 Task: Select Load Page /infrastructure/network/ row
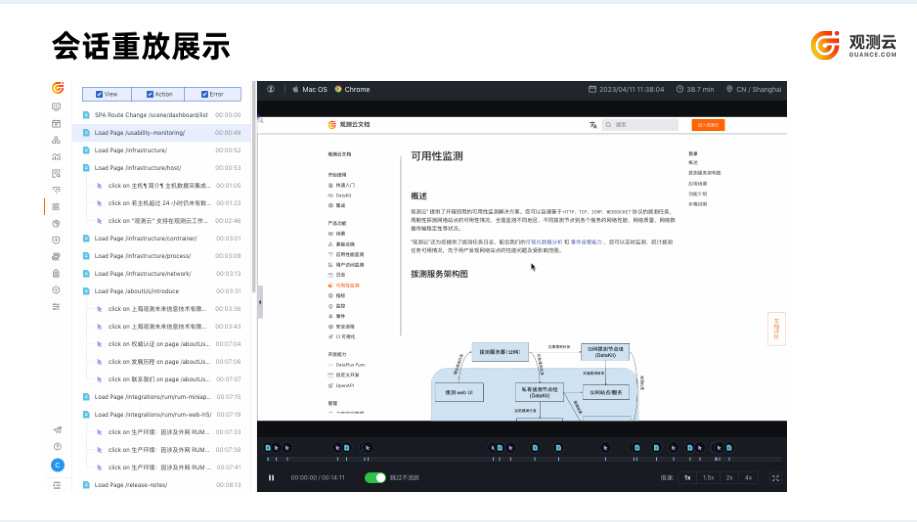[162, 274]
